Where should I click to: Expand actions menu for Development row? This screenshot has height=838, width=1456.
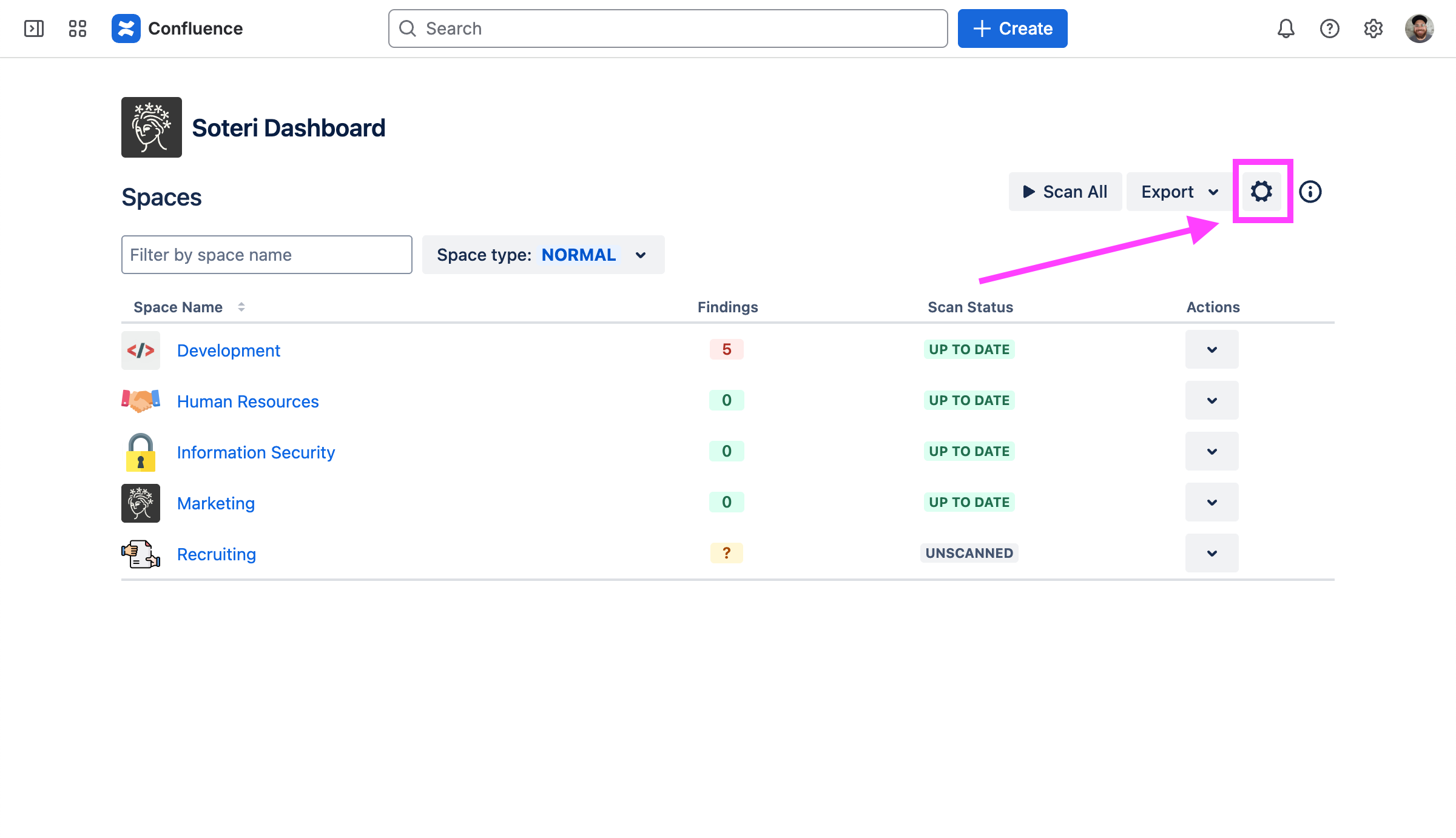tap(1212, 349)
